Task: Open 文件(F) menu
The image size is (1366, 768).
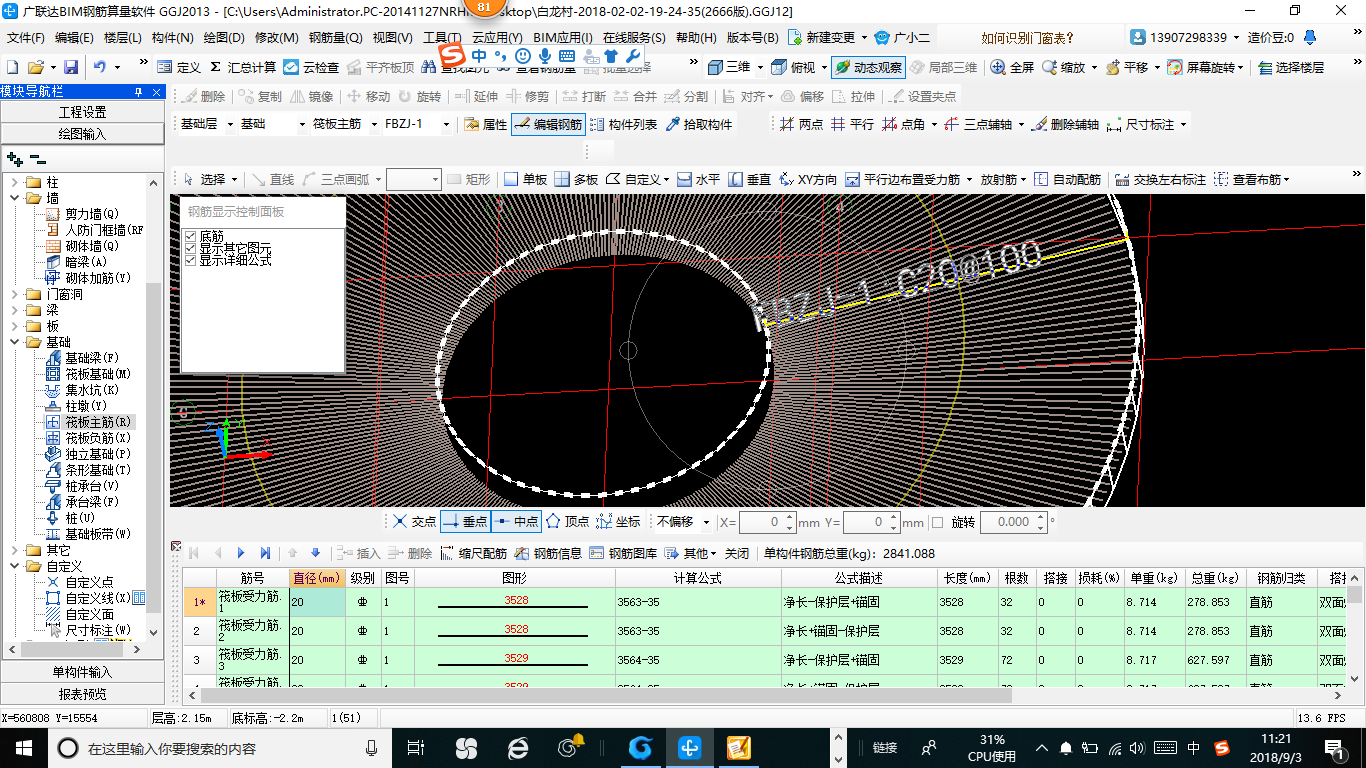Action: point(26,38)
